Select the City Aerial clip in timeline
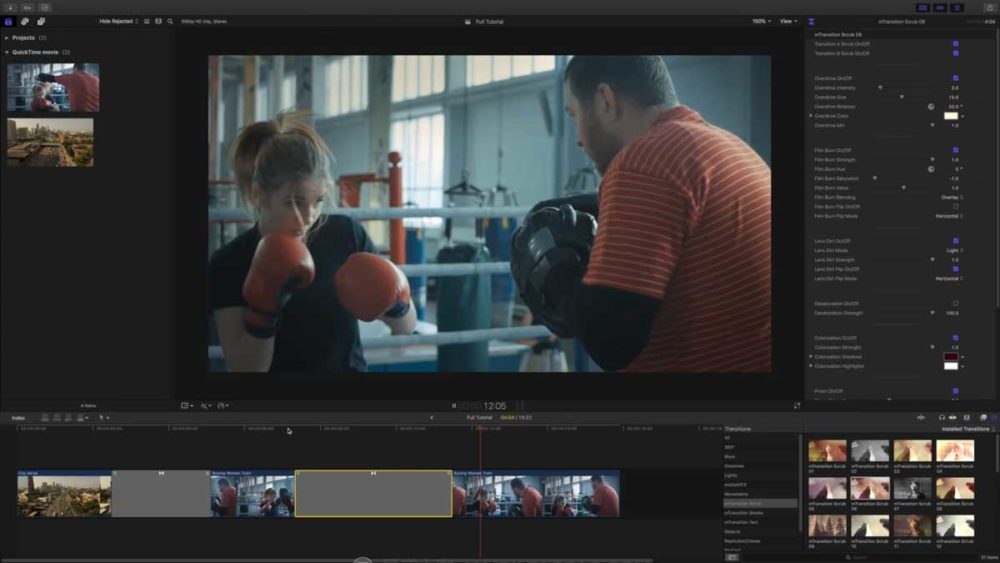 click(64, 494)
